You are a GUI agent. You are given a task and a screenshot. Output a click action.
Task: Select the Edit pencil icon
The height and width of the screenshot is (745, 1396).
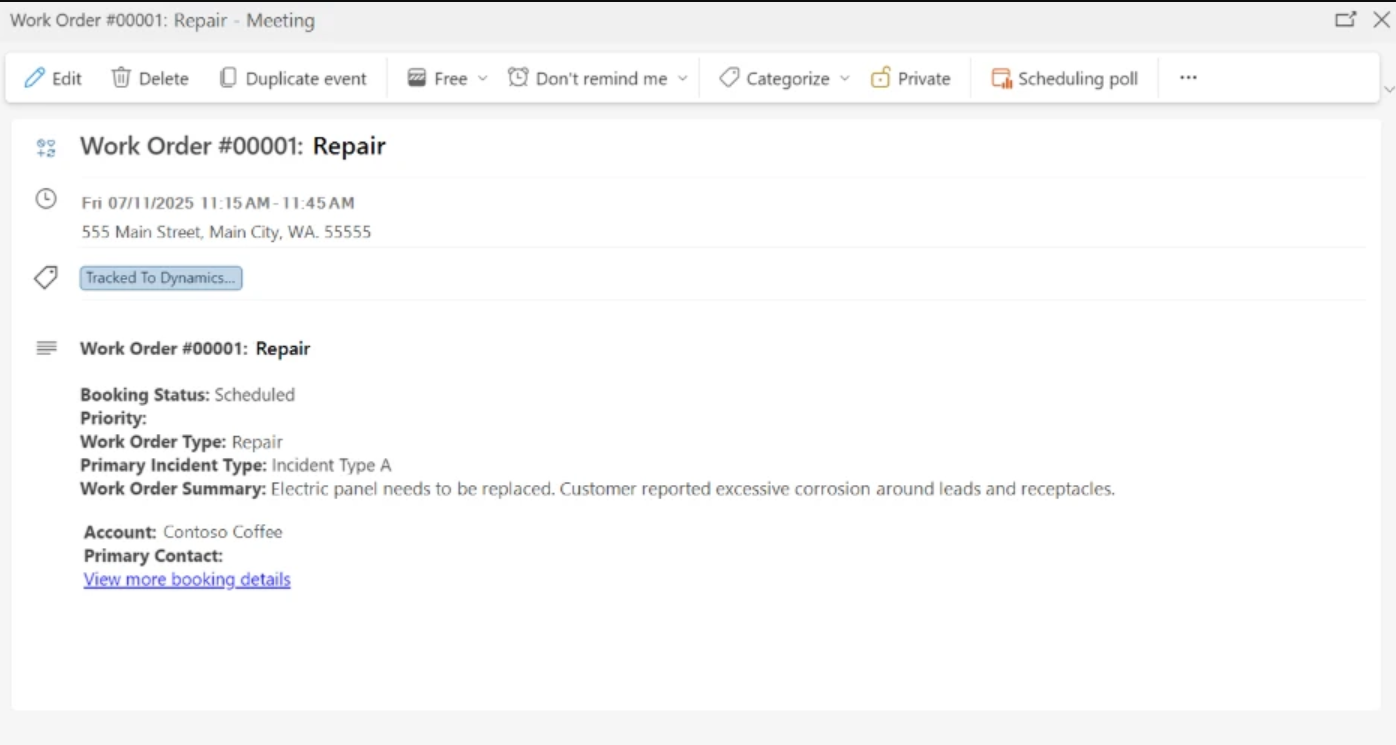click(x=37, y=77)
